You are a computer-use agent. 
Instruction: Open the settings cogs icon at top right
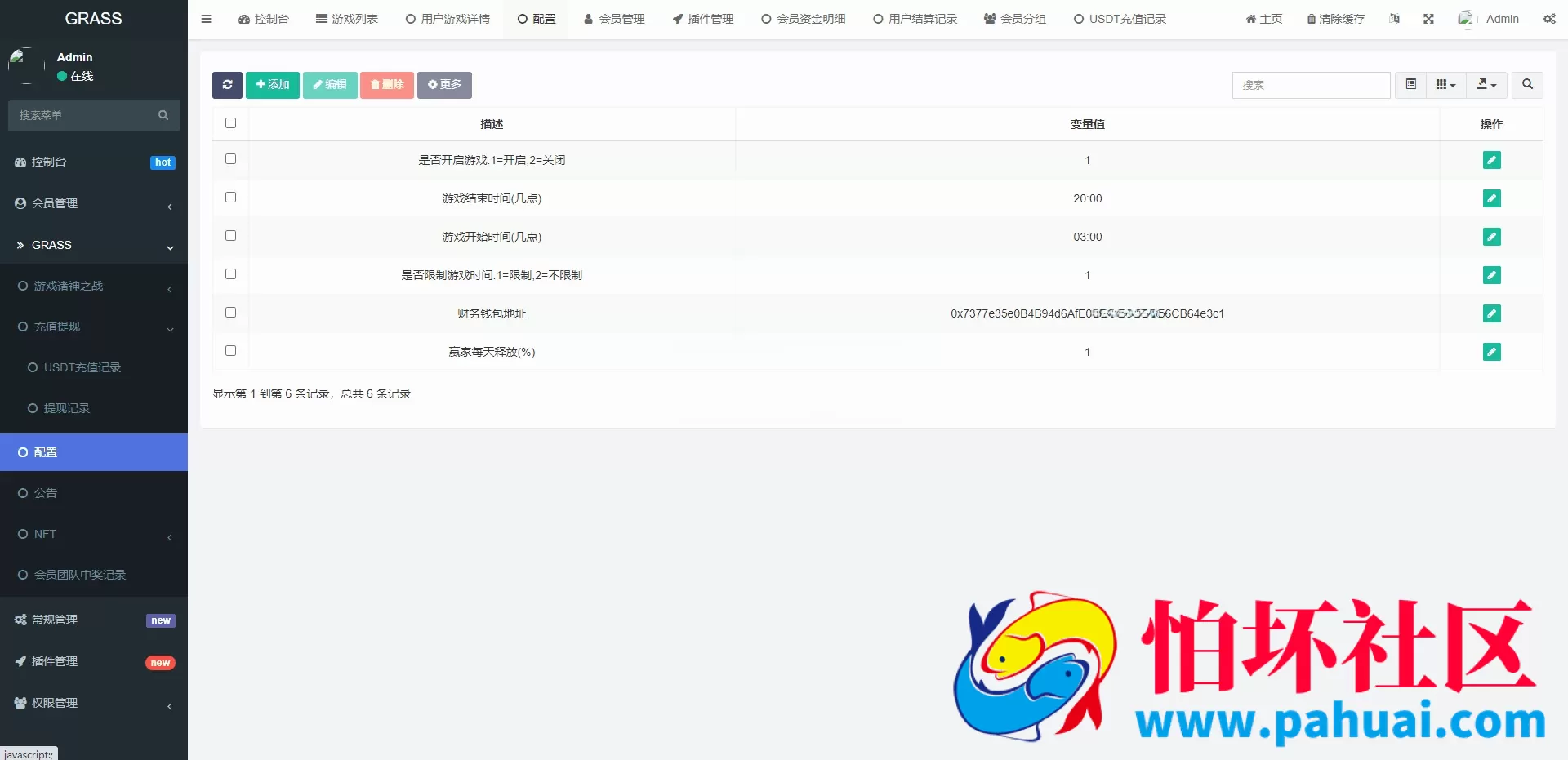1549,19
